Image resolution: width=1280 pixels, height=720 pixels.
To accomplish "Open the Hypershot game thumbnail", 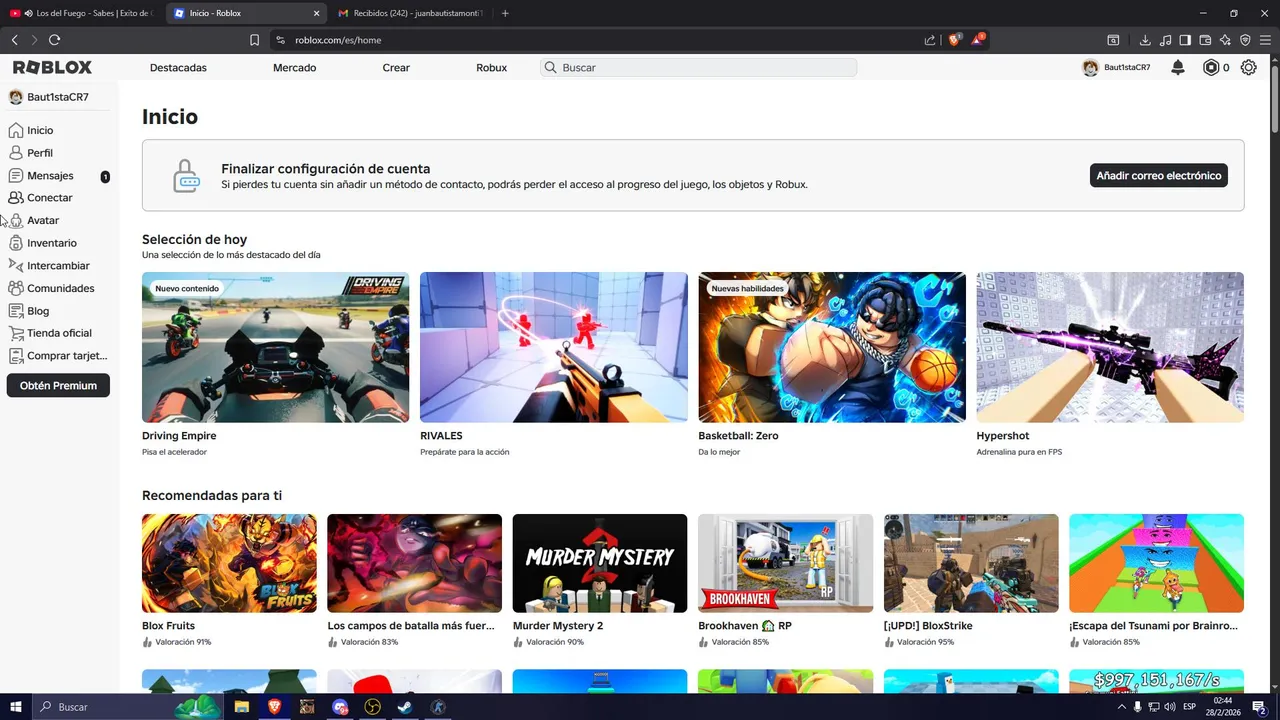I will coord(1110,347).
